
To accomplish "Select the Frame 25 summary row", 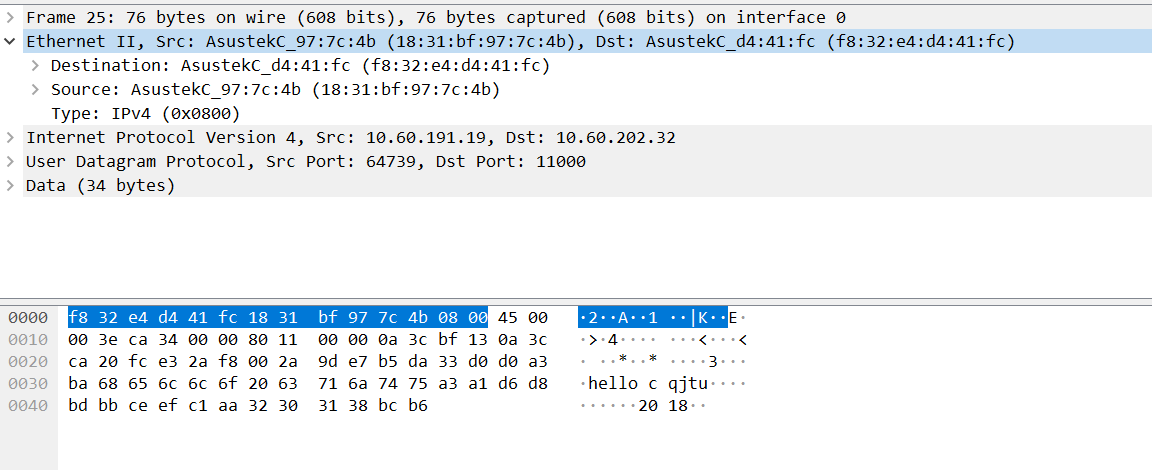I will 576,17.
